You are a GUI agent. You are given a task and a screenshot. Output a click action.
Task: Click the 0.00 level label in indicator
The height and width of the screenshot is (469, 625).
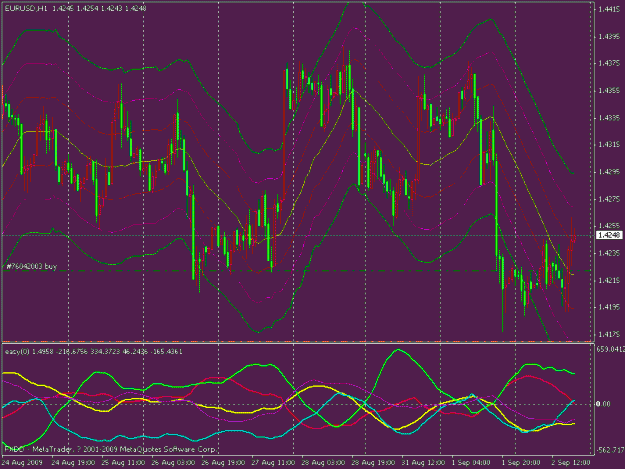(x=603, y=404)
